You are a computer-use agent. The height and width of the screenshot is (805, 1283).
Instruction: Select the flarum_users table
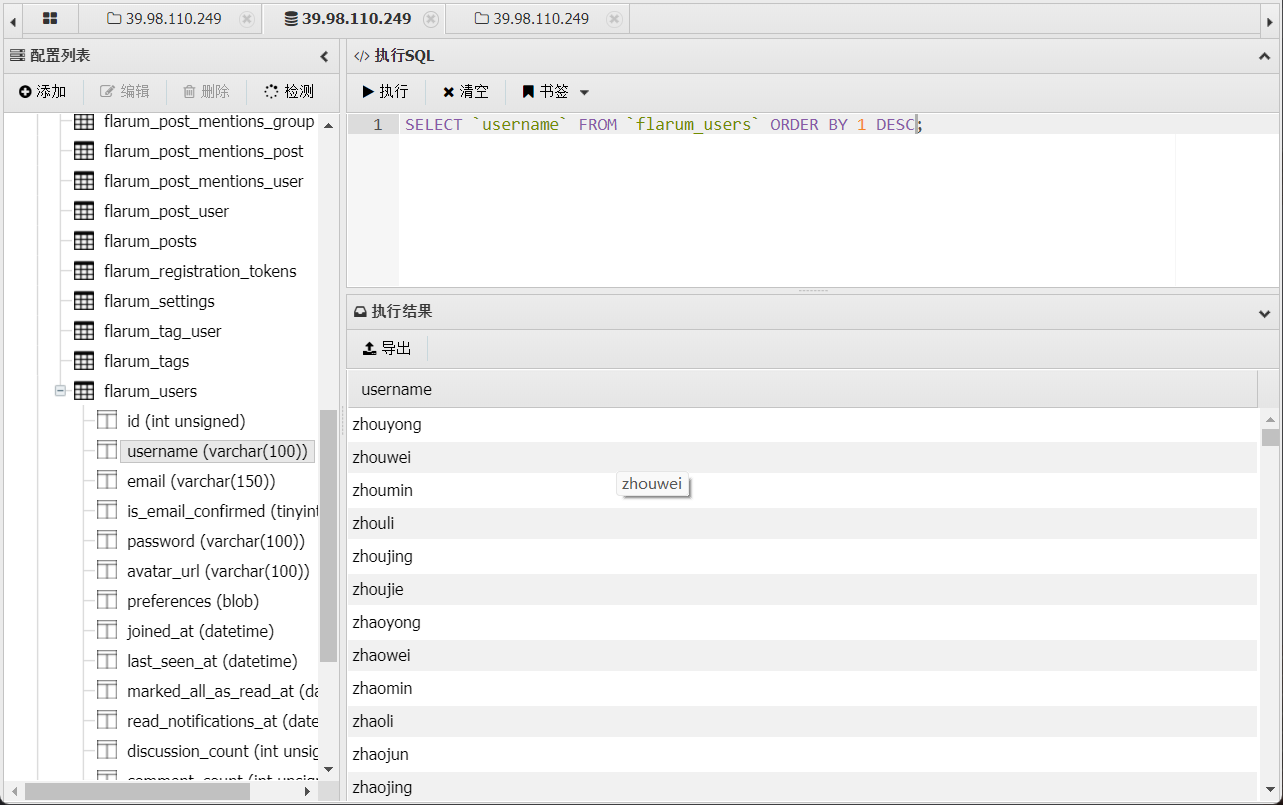point(150,391)
